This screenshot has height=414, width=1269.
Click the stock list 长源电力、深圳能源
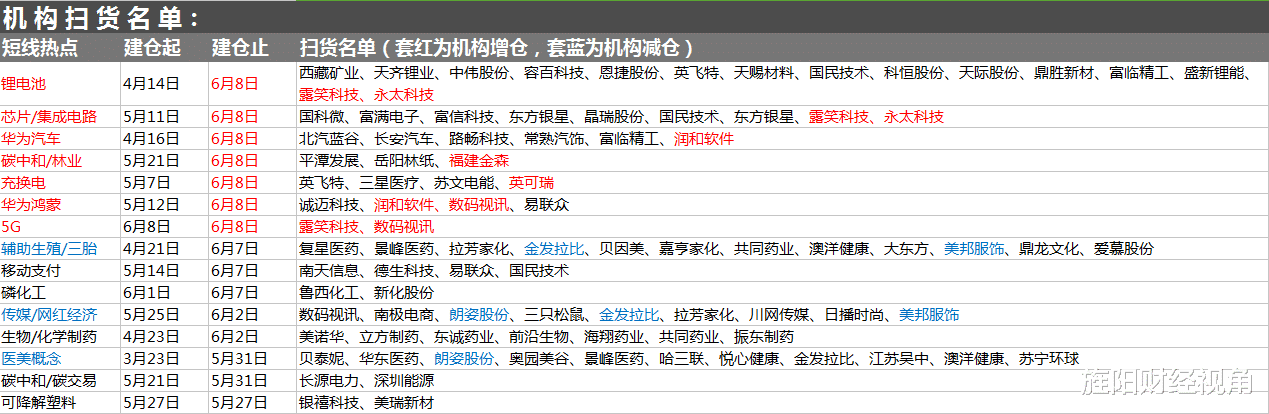tap(367, 380)
